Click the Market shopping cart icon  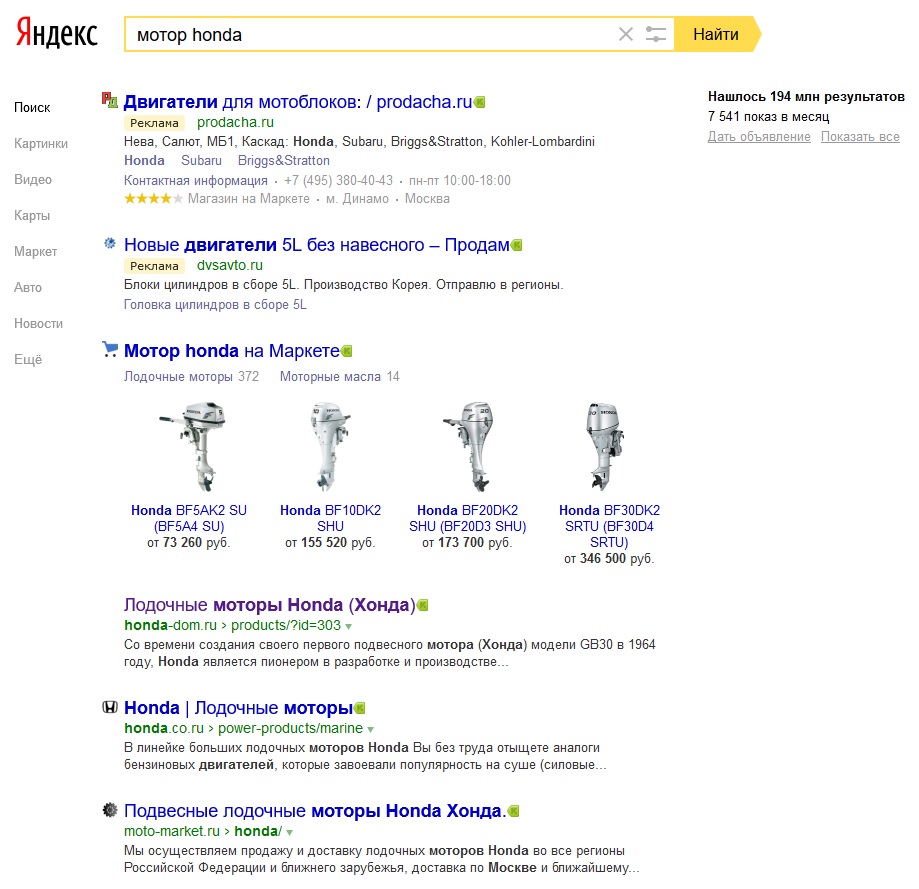point(110,349)
